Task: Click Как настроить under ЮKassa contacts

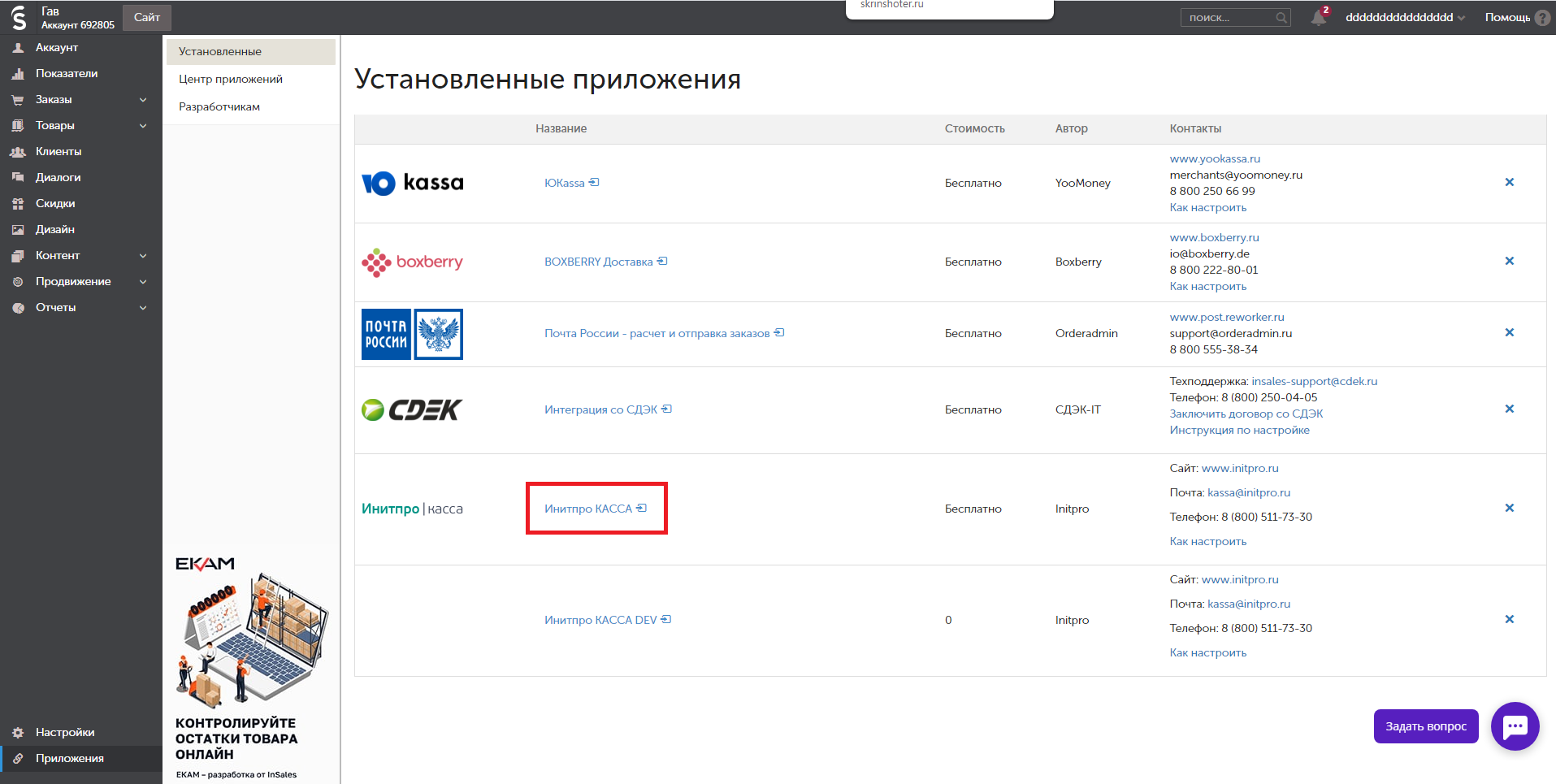Action: [1207, 207]
